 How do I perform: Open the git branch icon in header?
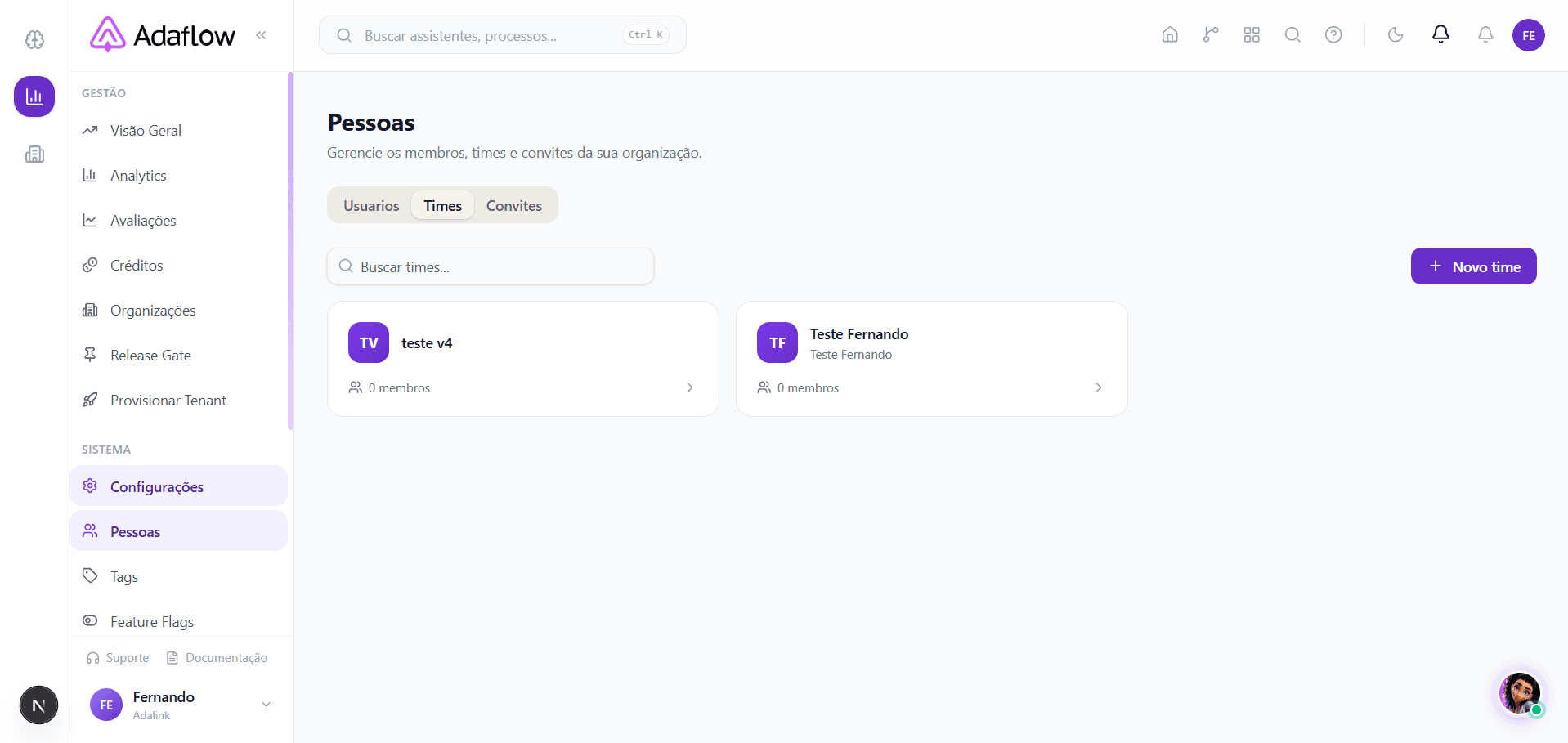point(1211,34)
